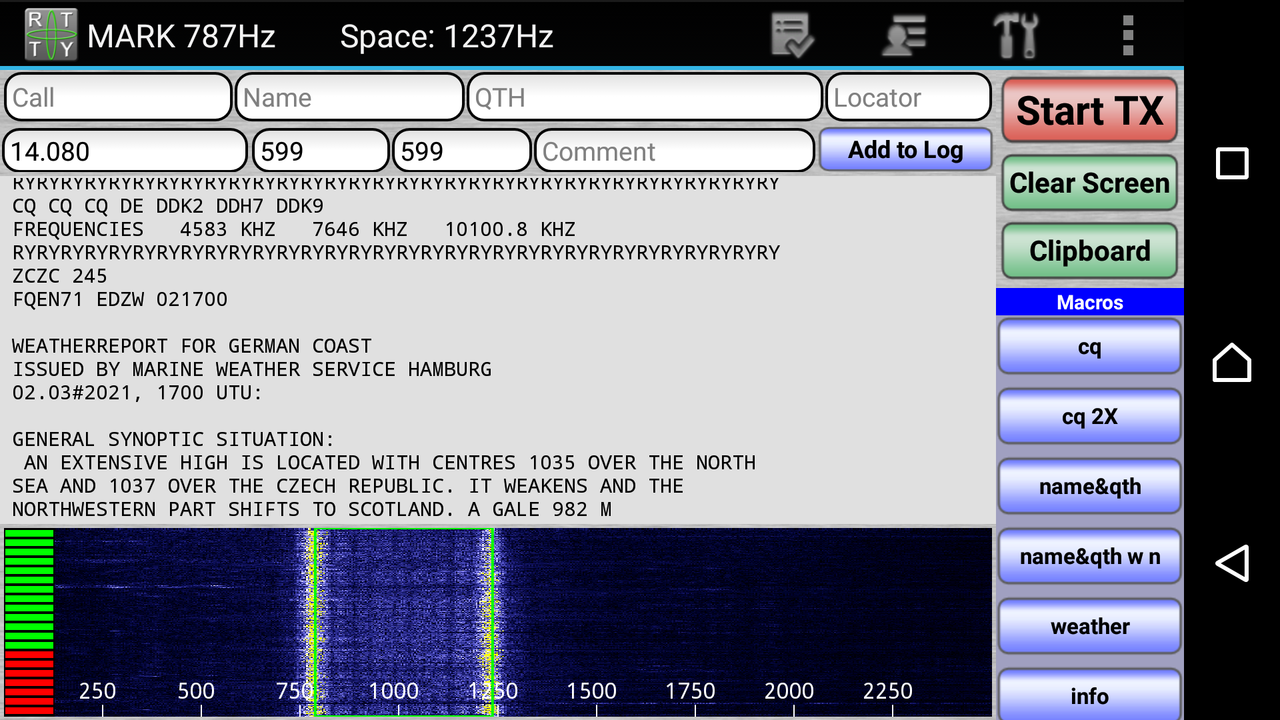
Task: Tap the Android back triangle
Action: (x=1232, y=563)
